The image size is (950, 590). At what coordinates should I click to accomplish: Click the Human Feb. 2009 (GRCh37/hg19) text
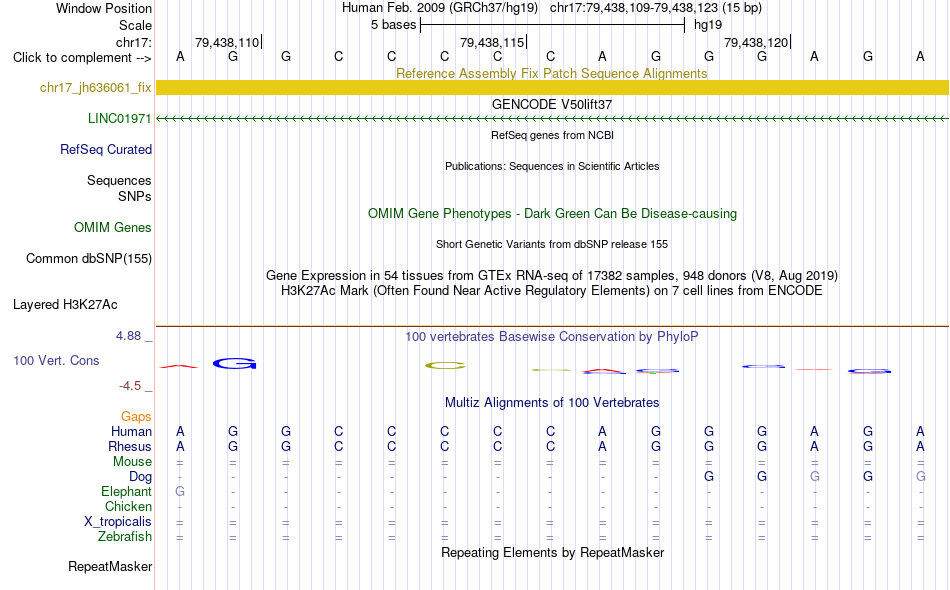[x=440, y=8]
